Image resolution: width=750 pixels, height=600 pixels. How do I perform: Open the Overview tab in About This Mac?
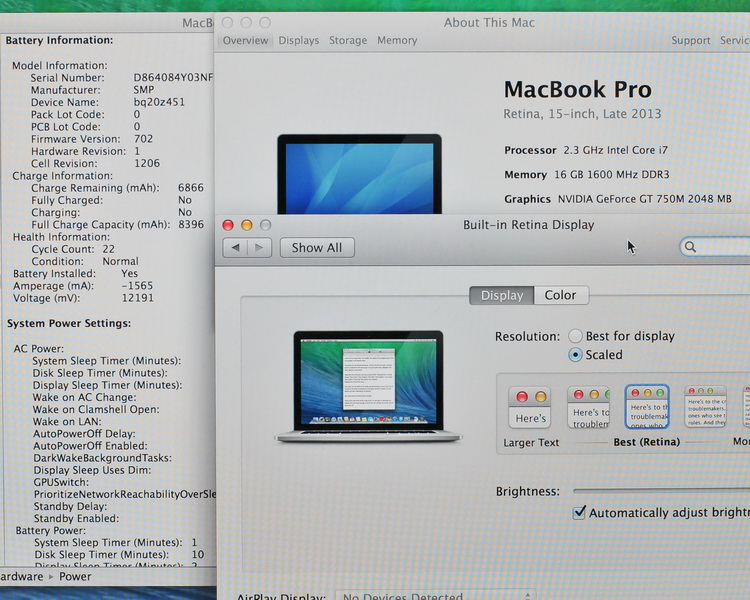245,40
